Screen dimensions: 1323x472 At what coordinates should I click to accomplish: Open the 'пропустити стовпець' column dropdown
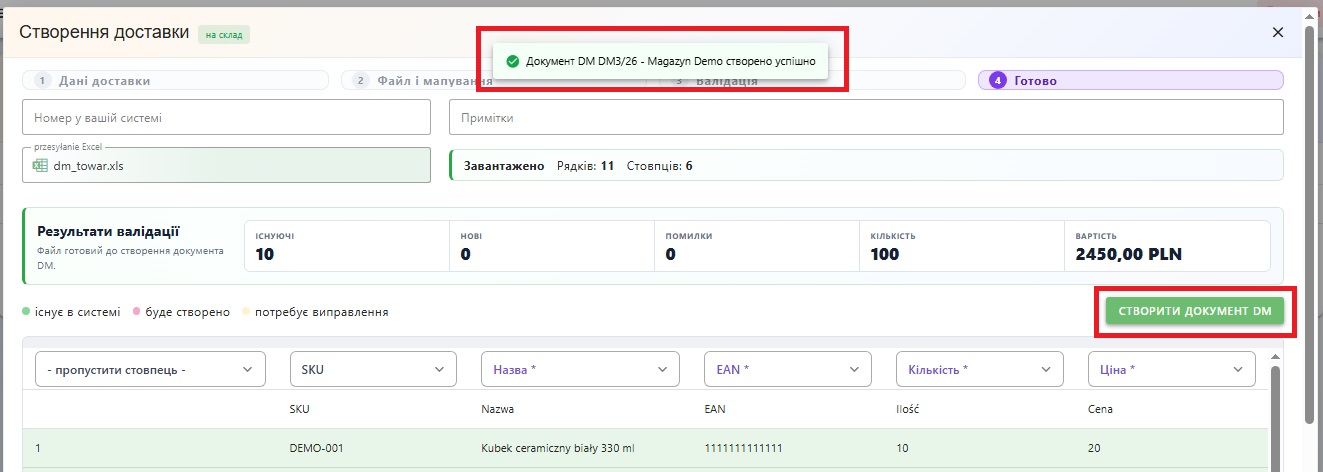tap(150, 369)
